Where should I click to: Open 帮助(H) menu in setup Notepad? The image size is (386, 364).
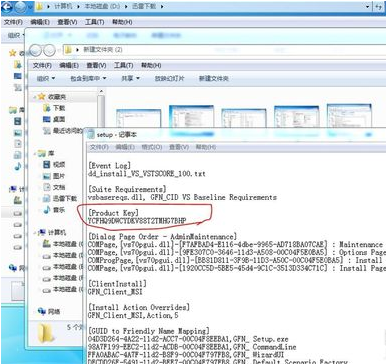tap(206, 147)
